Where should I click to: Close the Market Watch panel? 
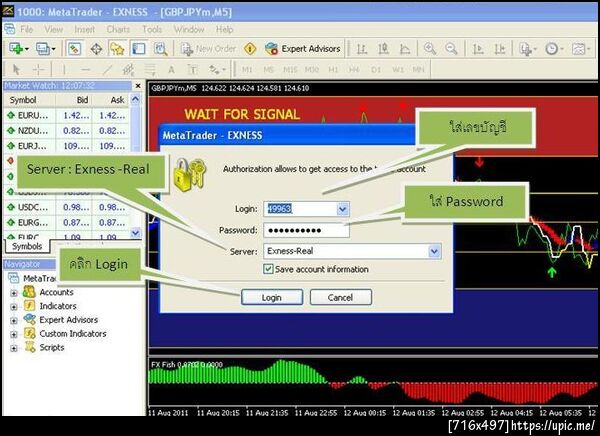(138, 86)
